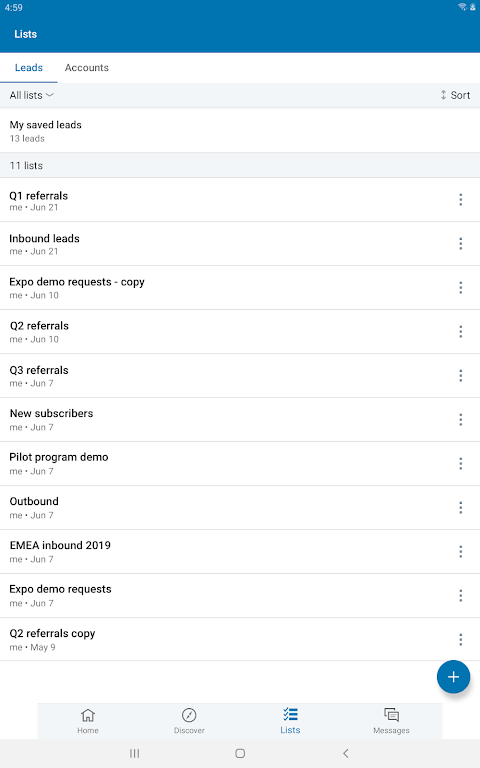
Task: Open the Sort options
Action: [x=455, y=95]
